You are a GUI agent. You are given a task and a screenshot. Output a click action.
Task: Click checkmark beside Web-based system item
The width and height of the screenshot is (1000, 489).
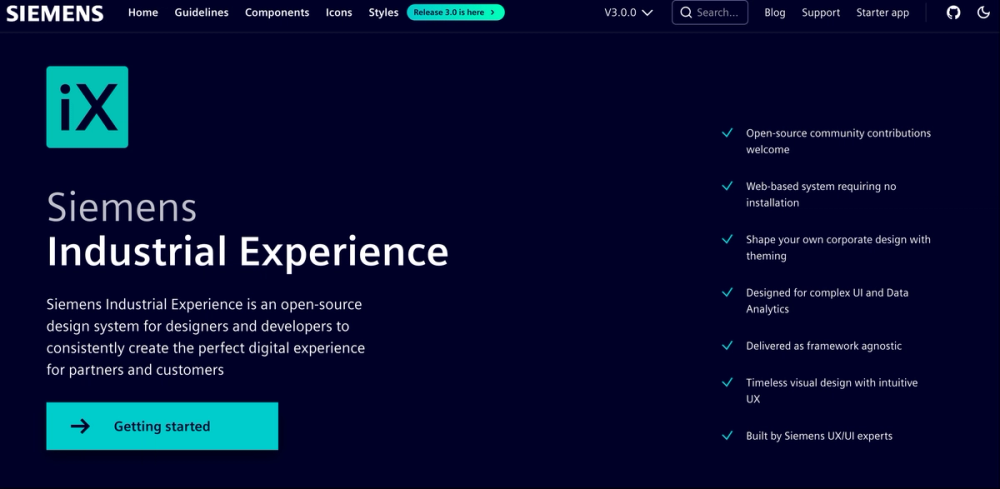coord(727,186)
